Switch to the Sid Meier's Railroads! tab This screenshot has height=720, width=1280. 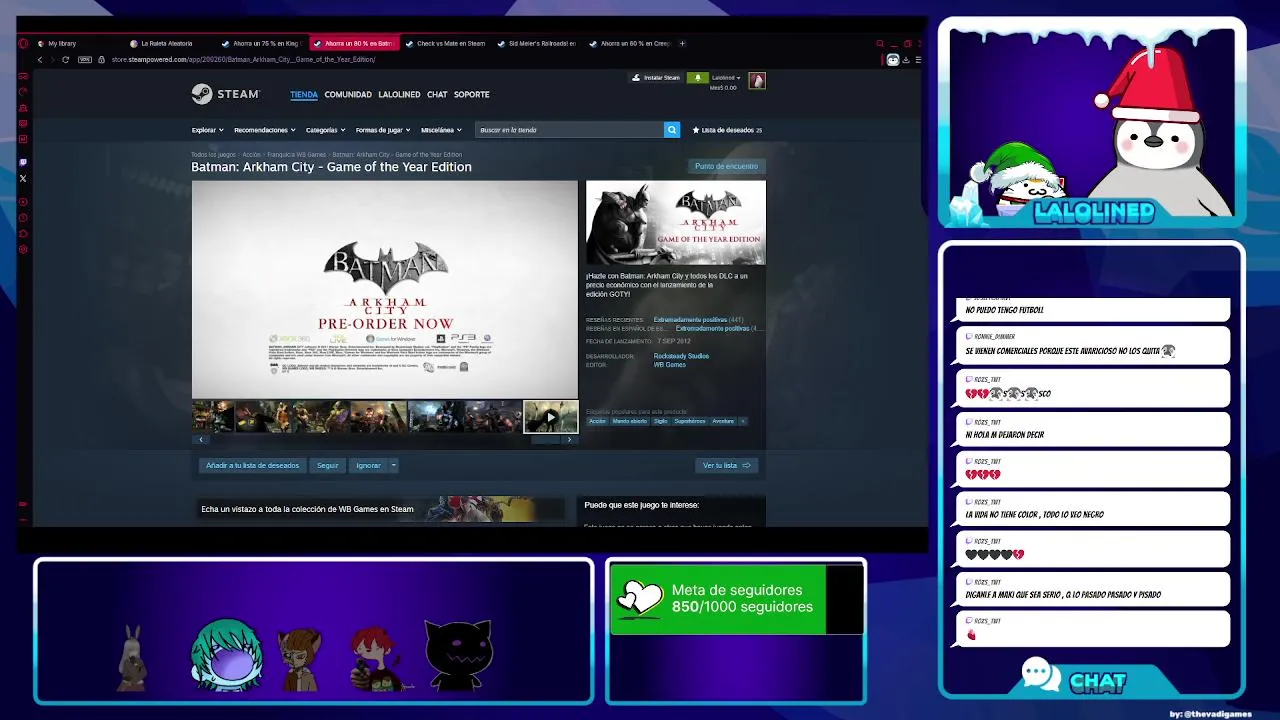pos(541,43)
